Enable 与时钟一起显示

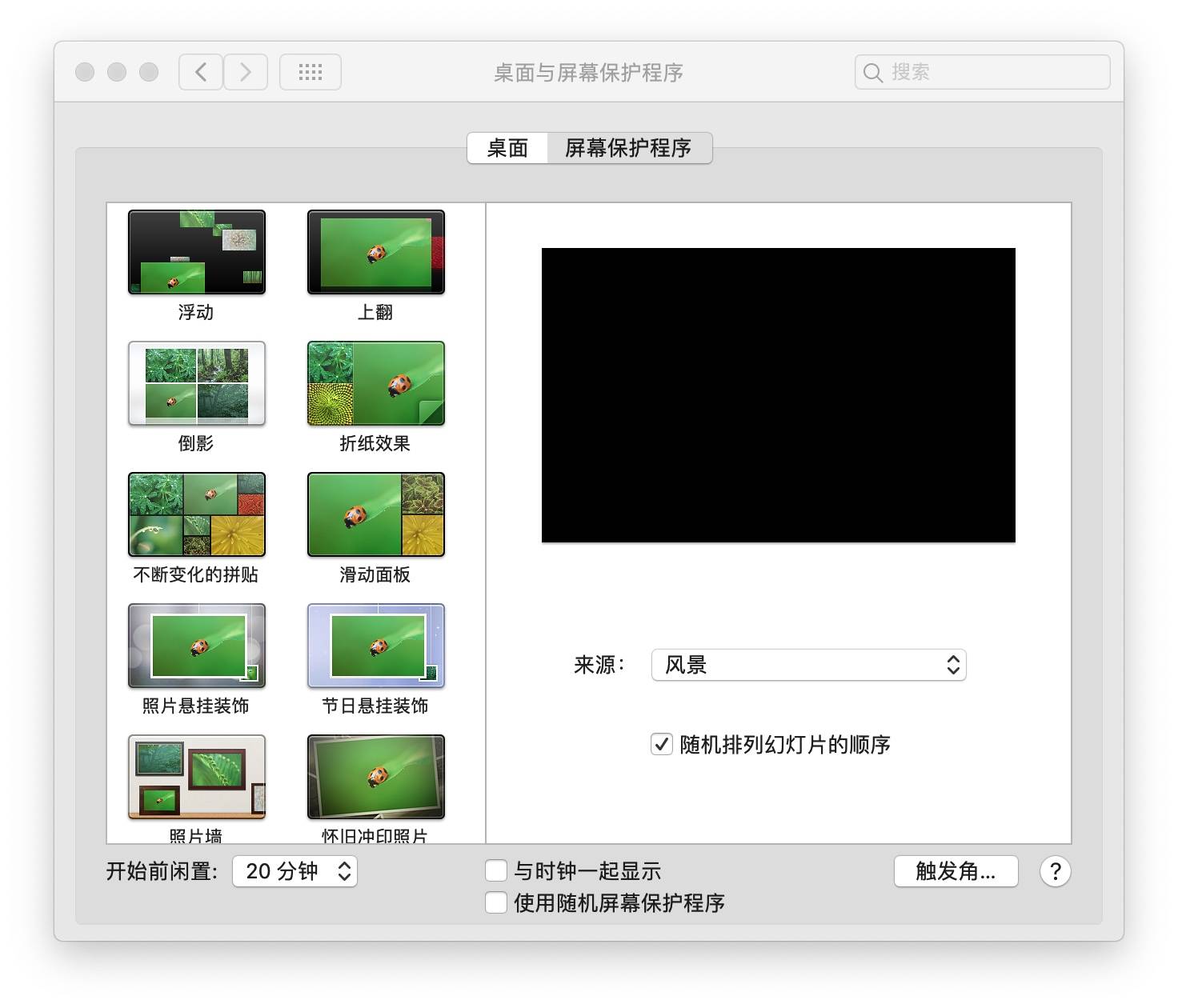(496, 870)
